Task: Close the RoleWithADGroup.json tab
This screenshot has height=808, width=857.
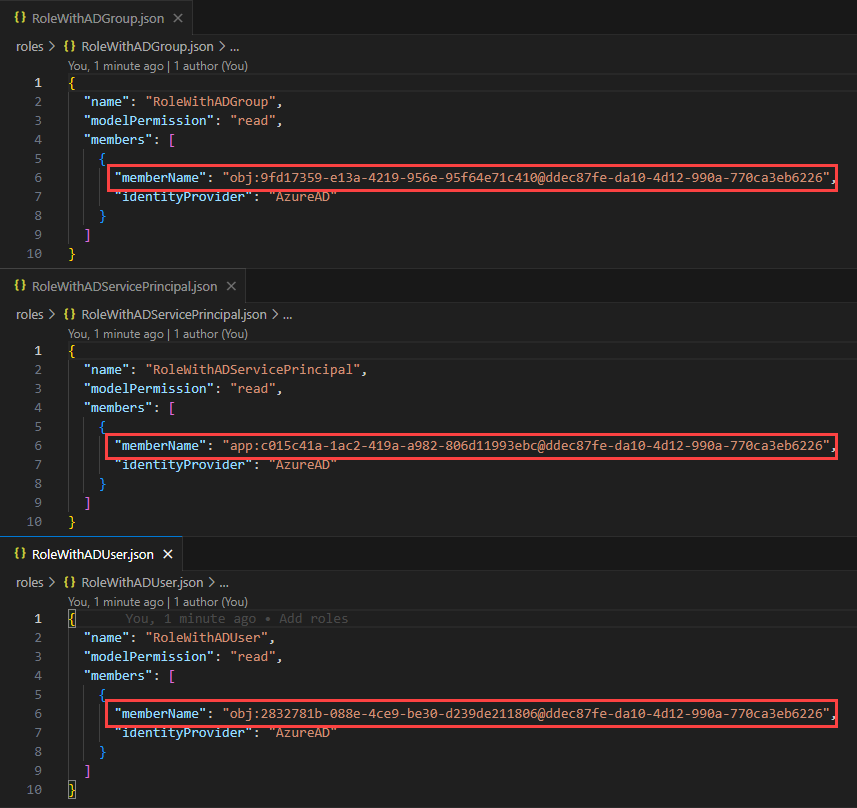Action: pos(178,18)
